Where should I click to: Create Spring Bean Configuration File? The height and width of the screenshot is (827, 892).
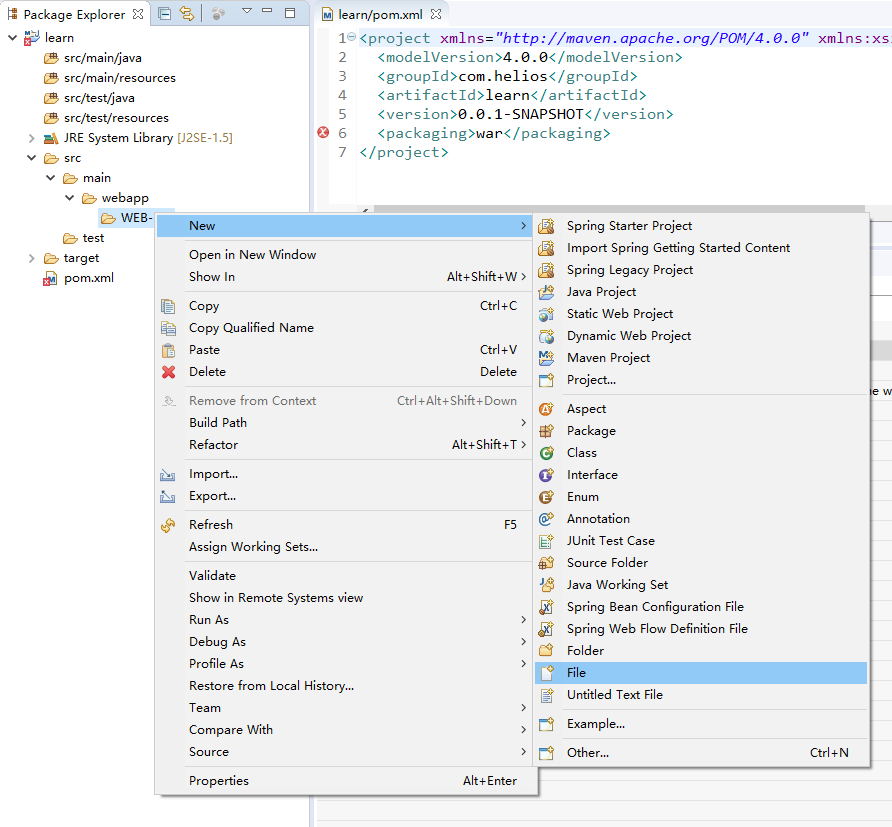[x=701, y=607]
